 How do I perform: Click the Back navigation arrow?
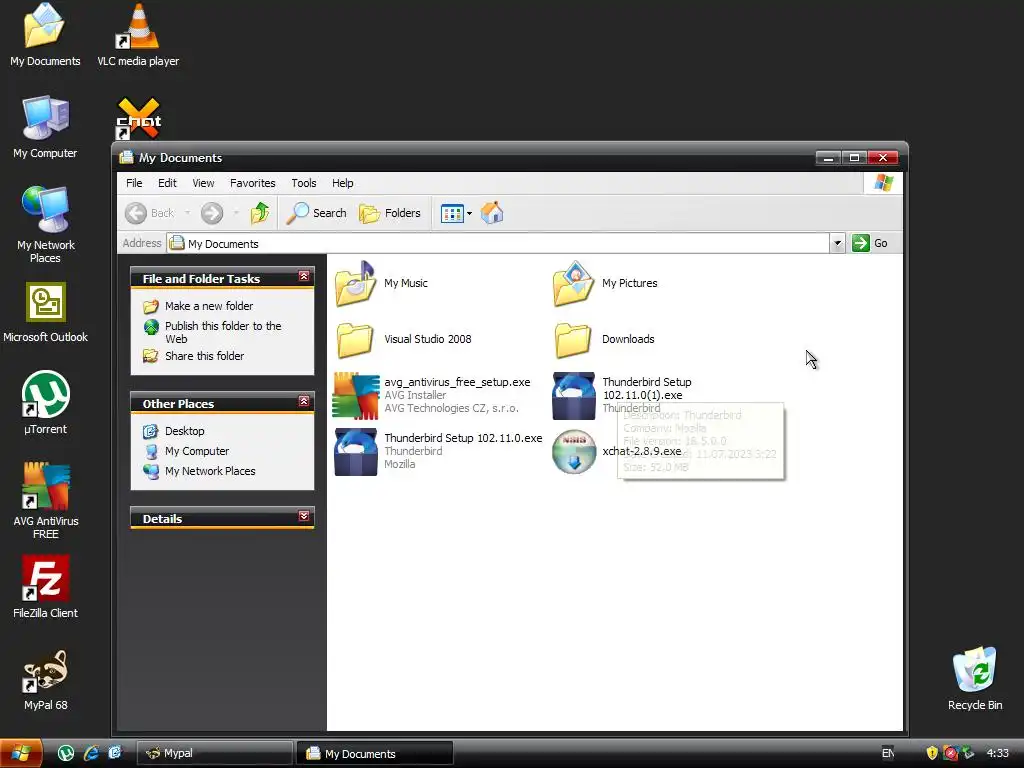point(136,213)
